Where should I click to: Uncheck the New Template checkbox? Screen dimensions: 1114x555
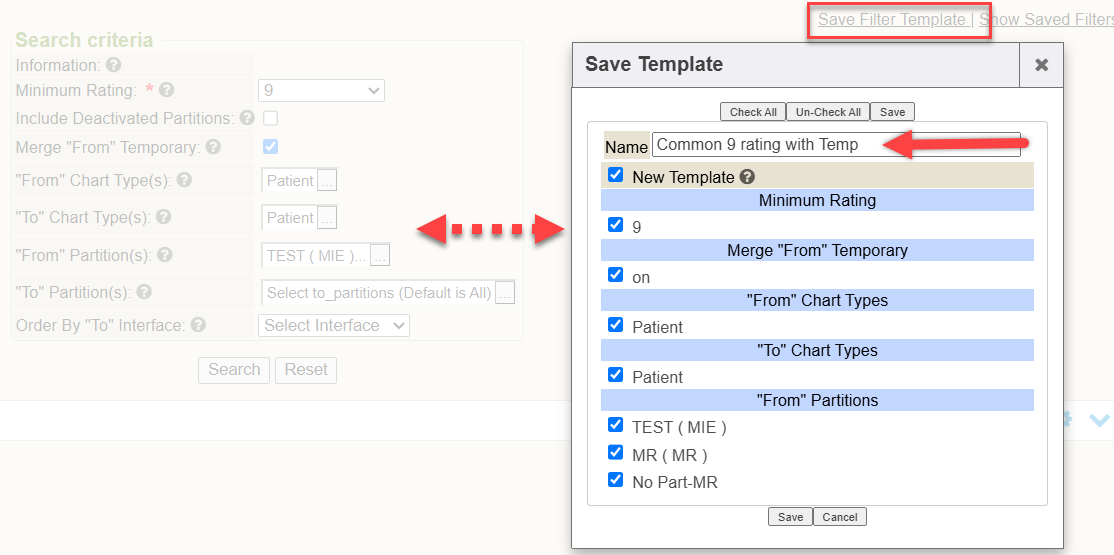615,175
